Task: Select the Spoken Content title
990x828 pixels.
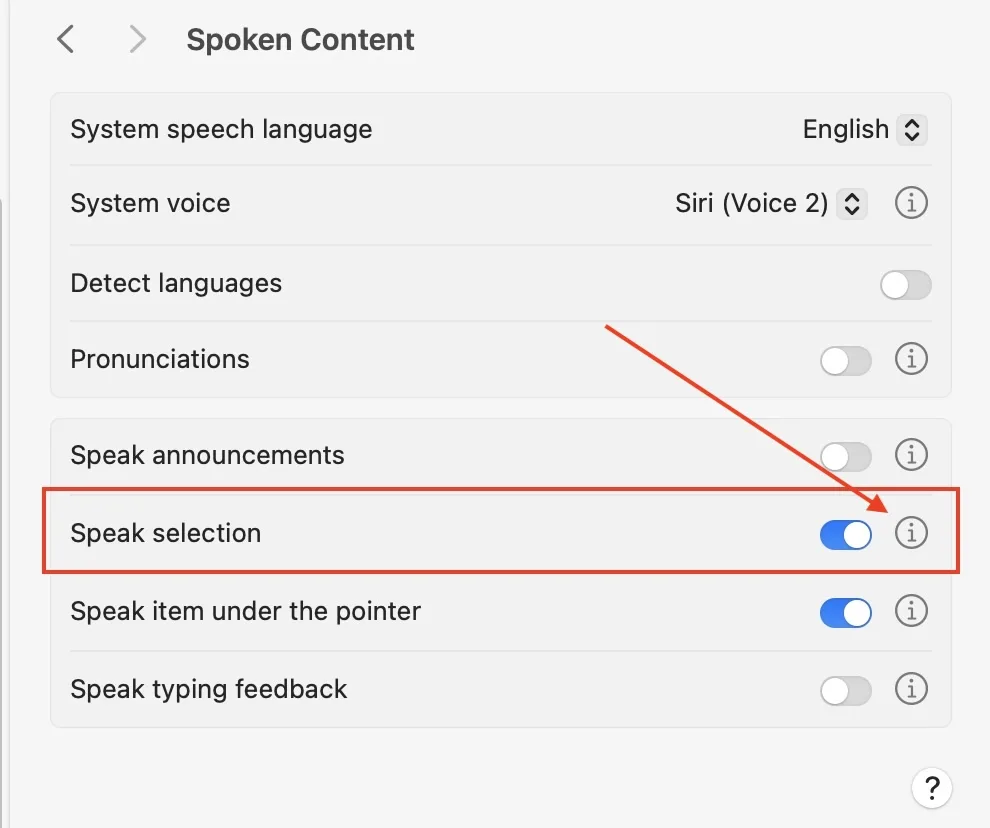Action: pos(300,39)
